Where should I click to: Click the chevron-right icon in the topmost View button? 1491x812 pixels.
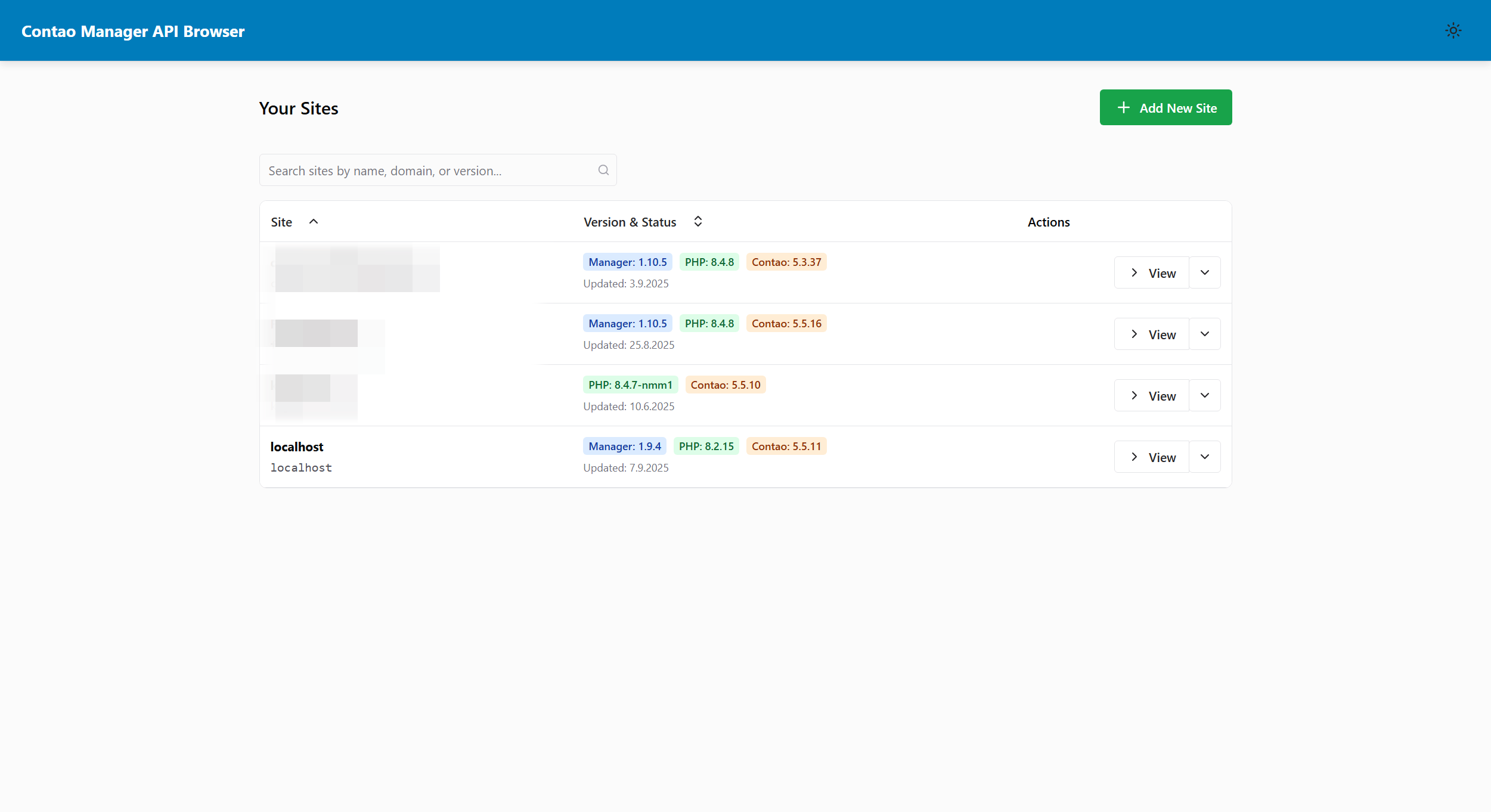point(1134,272)
